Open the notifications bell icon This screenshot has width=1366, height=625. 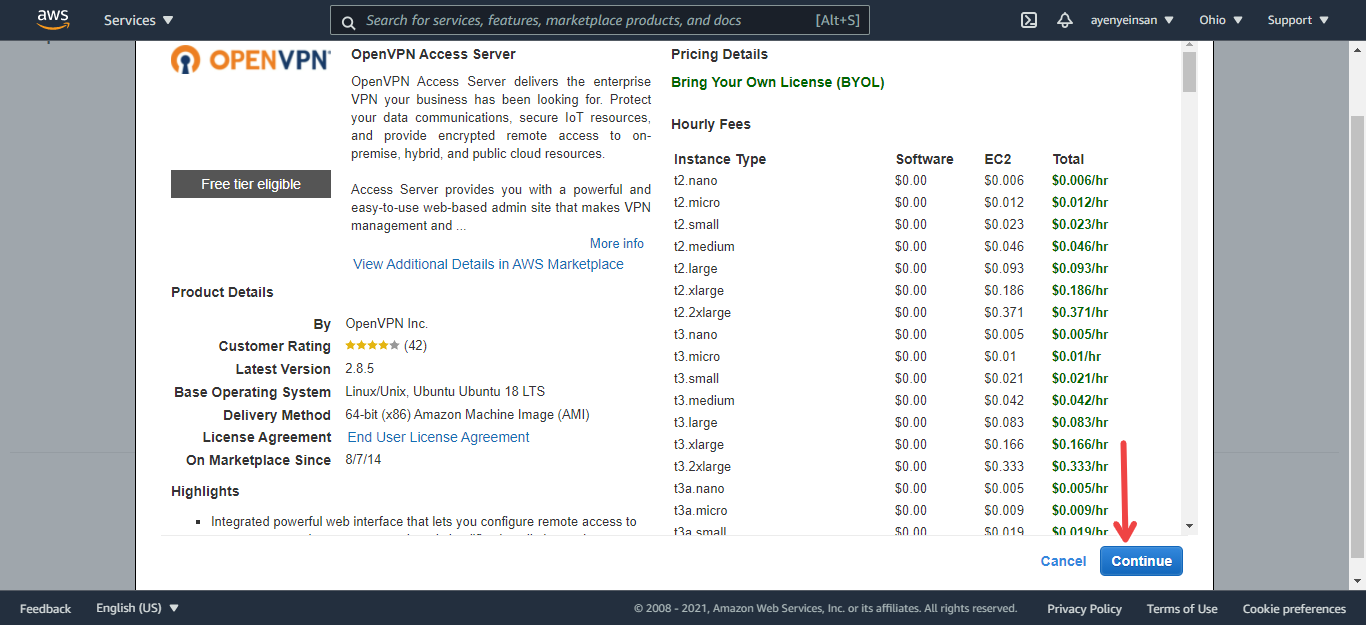(x=1065, y=20)
